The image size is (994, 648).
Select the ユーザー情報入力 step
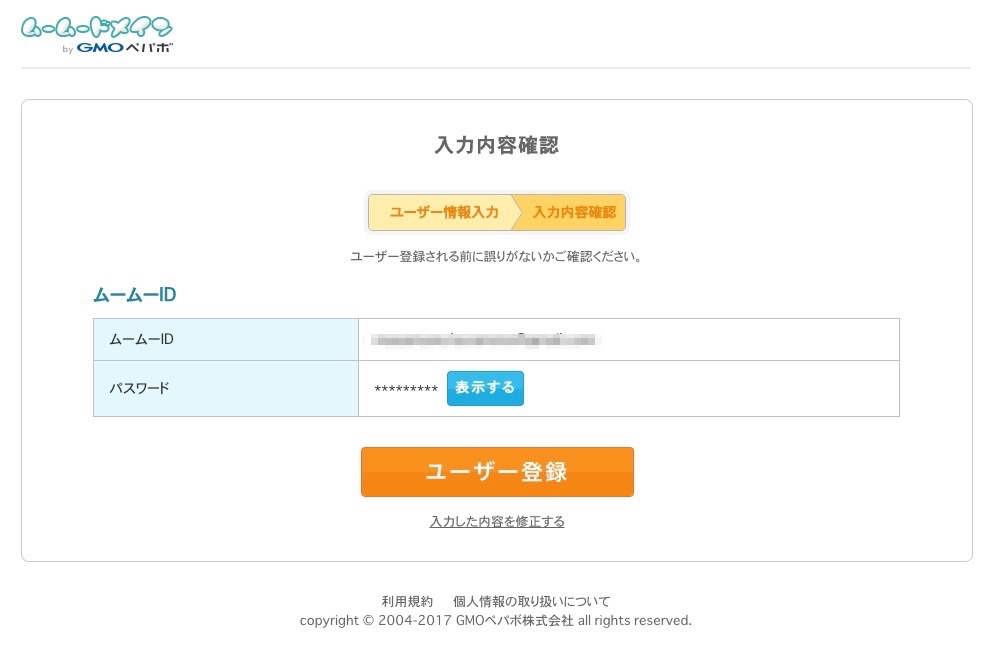pos(444,212)
